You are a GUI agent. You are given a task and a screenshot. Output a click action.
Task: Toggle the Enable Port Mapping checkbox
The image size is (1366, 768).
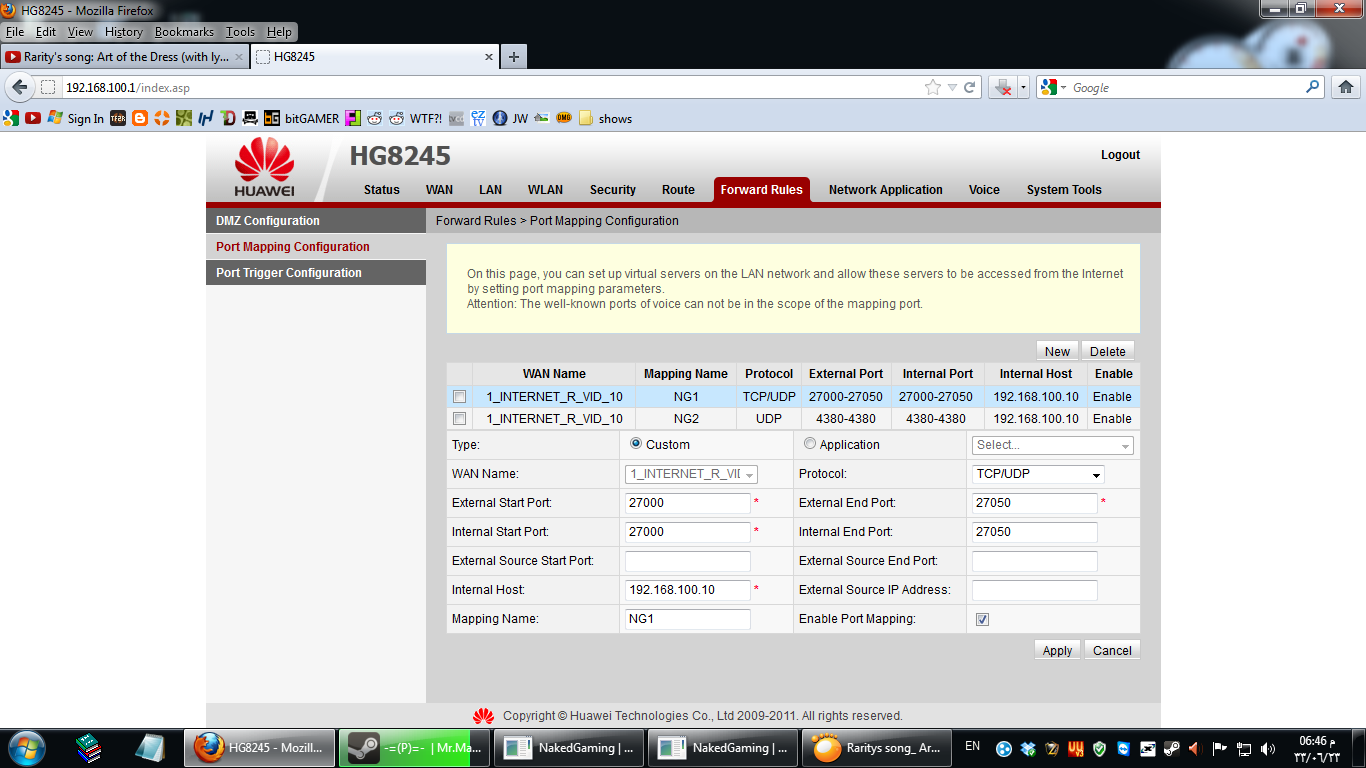tap(982, 619)
